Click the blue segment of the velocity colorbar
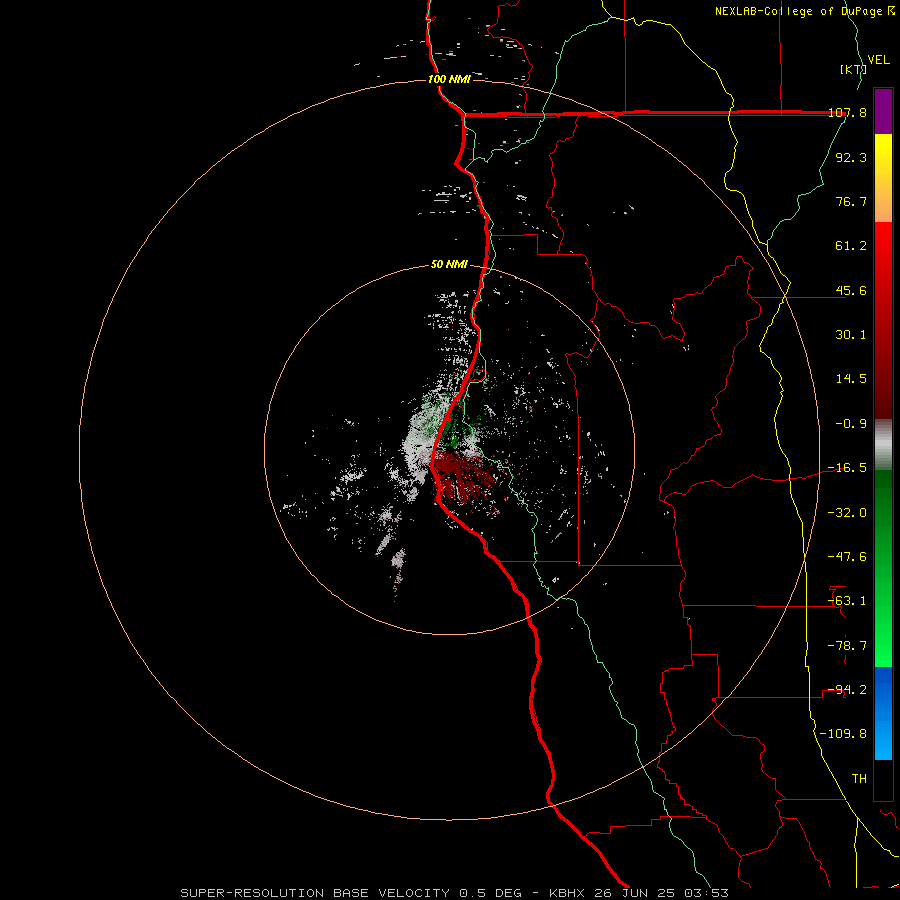The image size is (900, 900). pos(883,713)
